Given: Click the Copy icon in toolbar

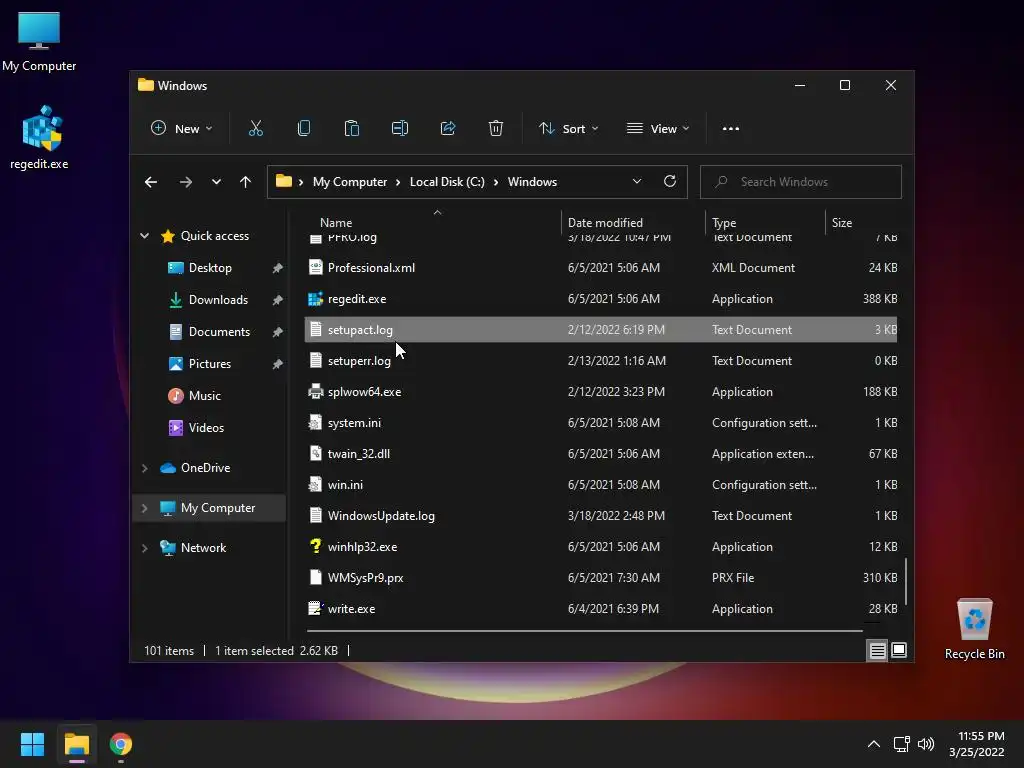Looking at the screenshot, I should click(304, 129).
